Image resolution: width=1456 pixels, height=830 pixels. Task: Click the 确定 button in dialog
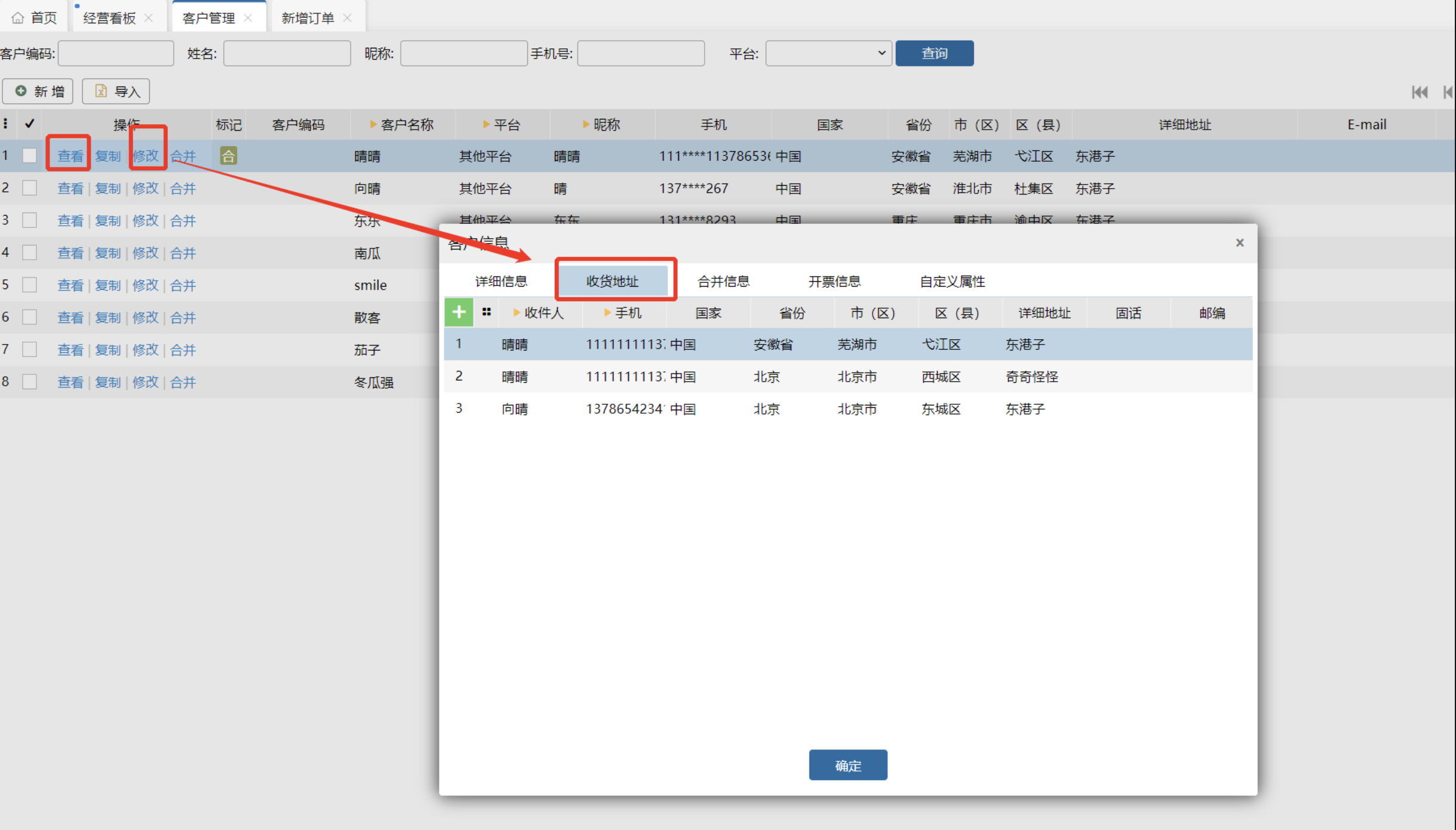[848, 765]
